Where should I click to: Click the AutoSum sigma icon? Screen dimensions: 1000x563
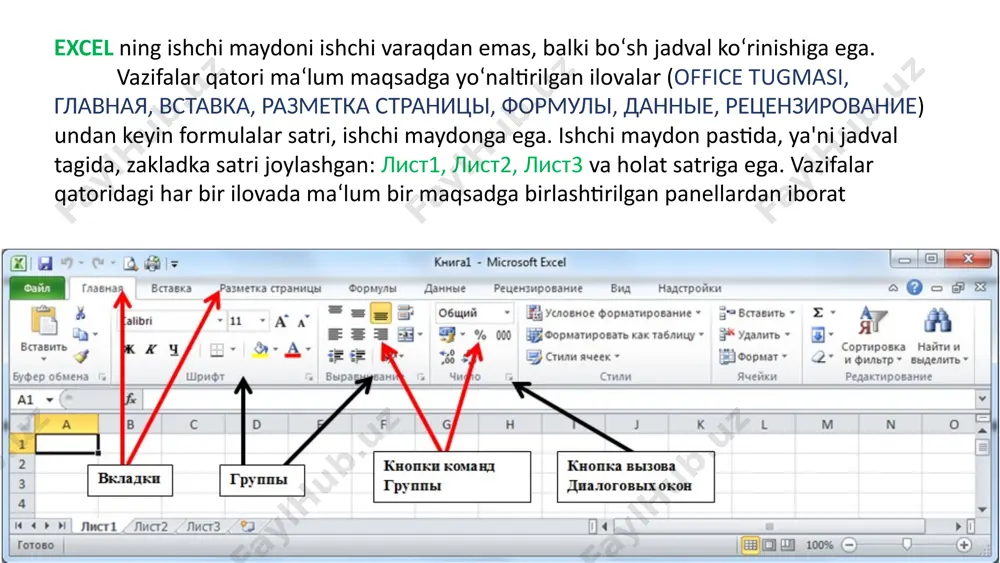click(x=818, y=312)
